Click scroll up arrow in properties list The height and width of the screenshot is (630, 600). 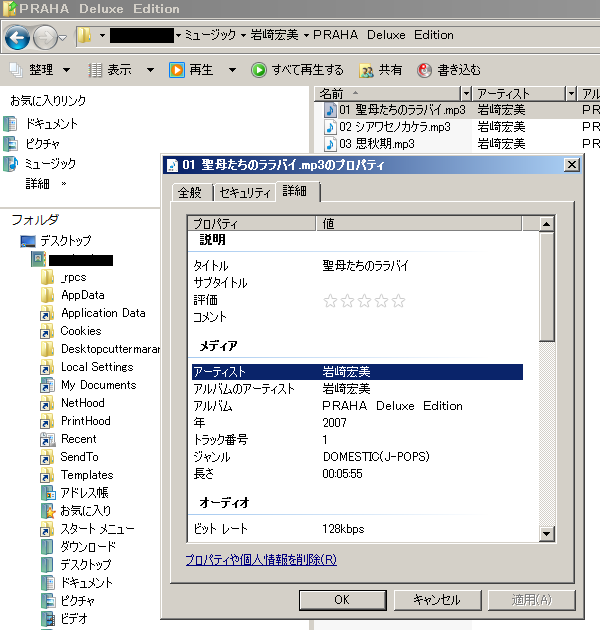[x=546, y=224]
